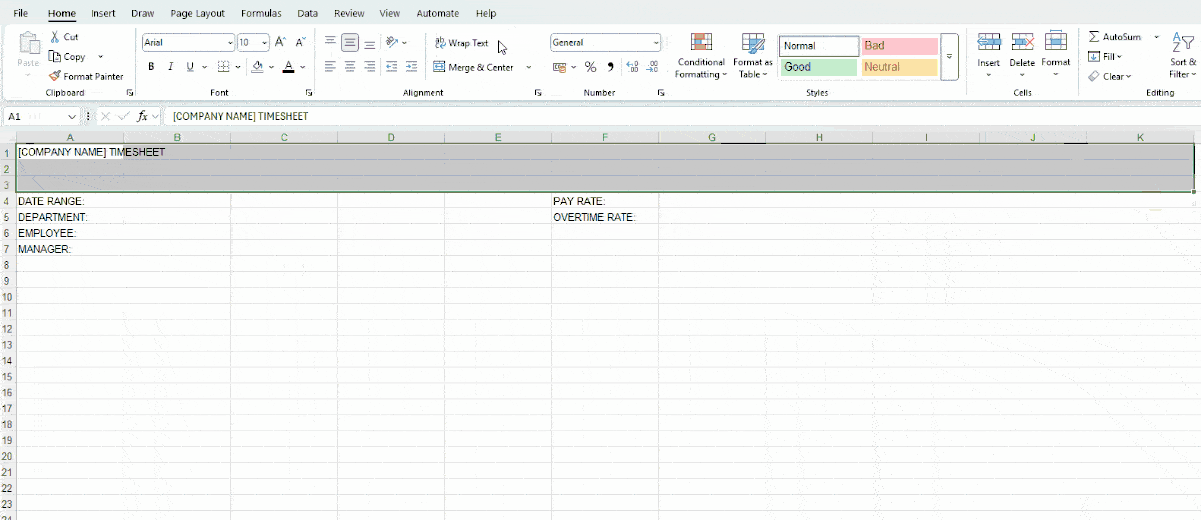The image size is (1201, 520).
Task: Click the Fill Color paint bucket icon
Action: point(257,67)
